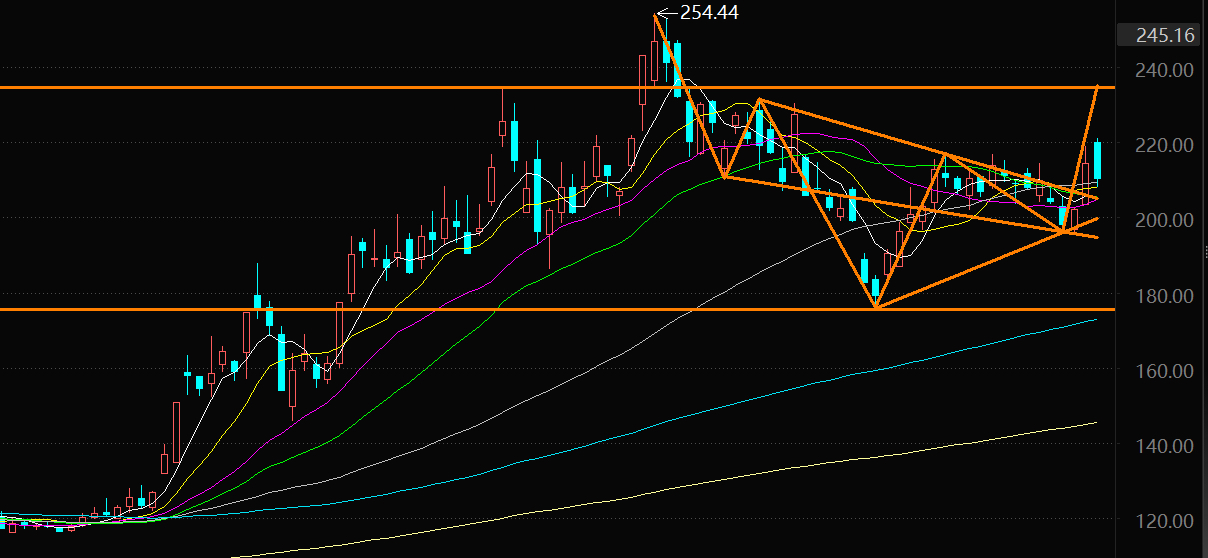Click the 160.00 price axis label

pos(1165,371)
